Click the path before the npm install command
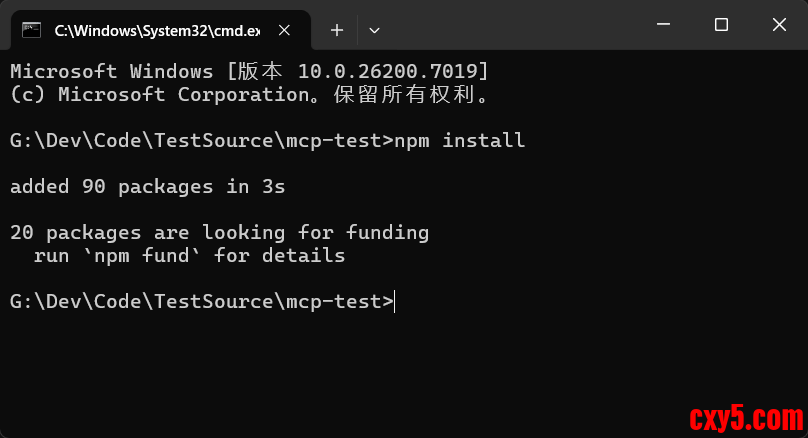This screenshot has height=438, width=808. [x=196, y=141]
